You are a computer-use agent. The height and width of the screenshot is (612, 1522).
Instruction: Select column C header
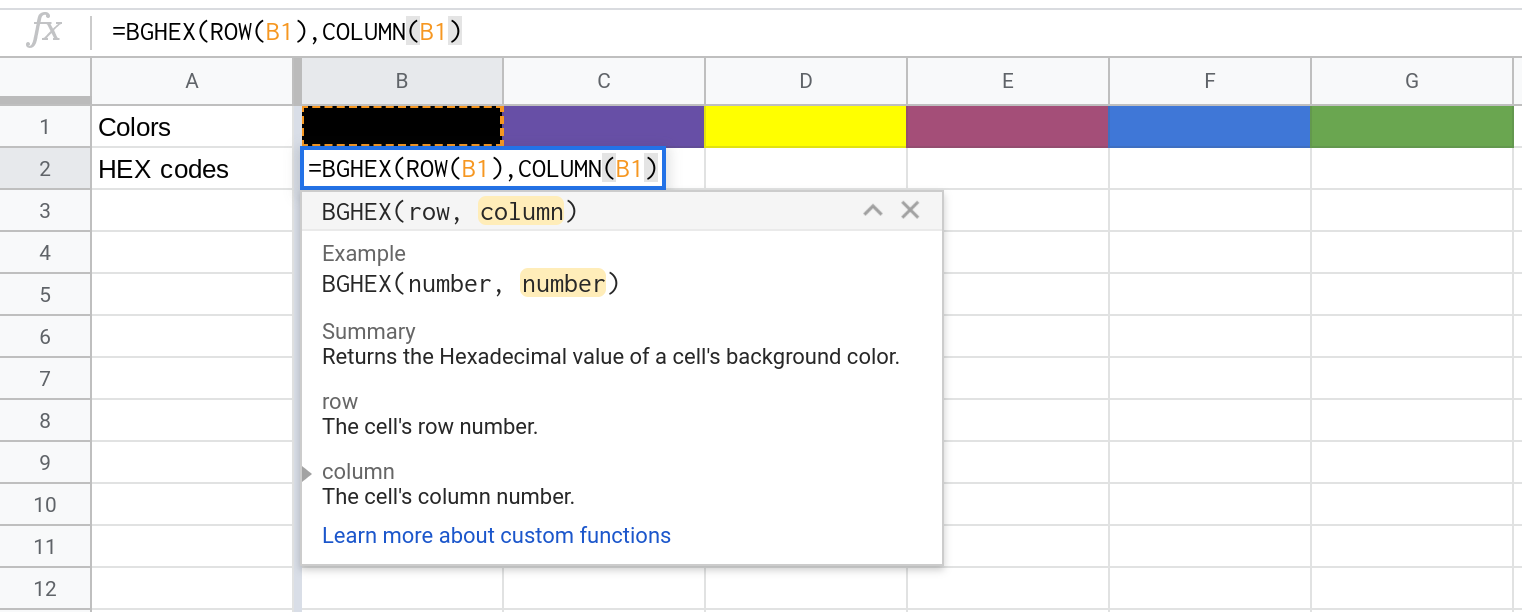click(x=604, y=81)
